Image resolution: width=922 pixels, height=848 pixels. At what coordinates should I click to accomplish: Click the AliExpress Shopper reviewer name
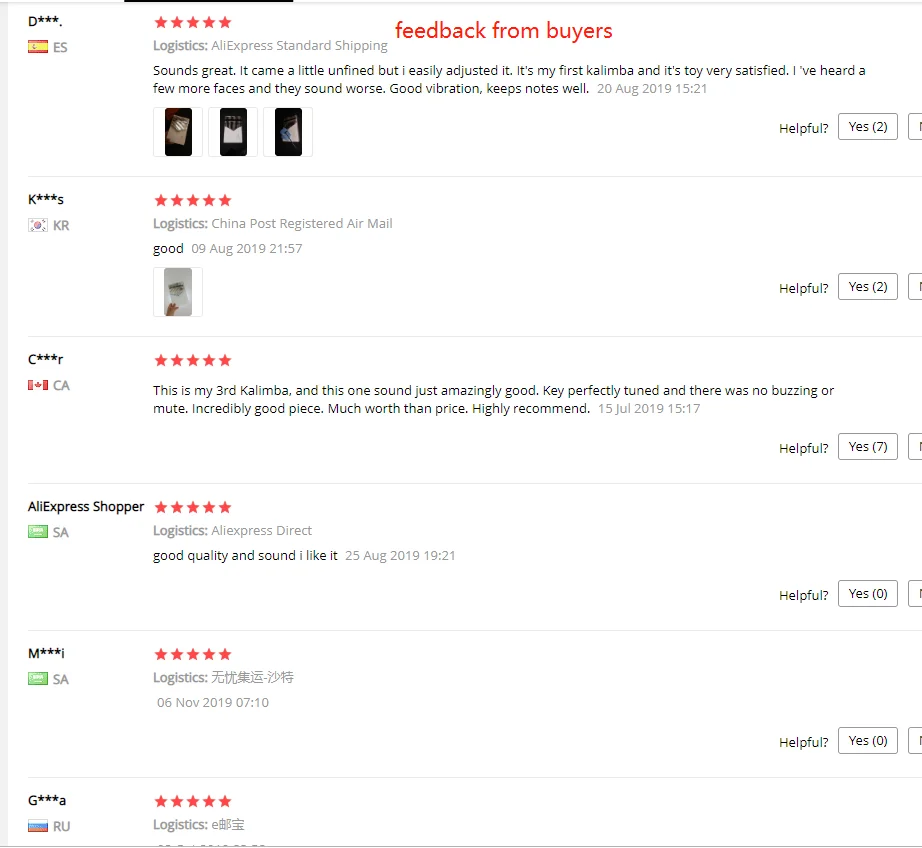click(x=86, y=507)
